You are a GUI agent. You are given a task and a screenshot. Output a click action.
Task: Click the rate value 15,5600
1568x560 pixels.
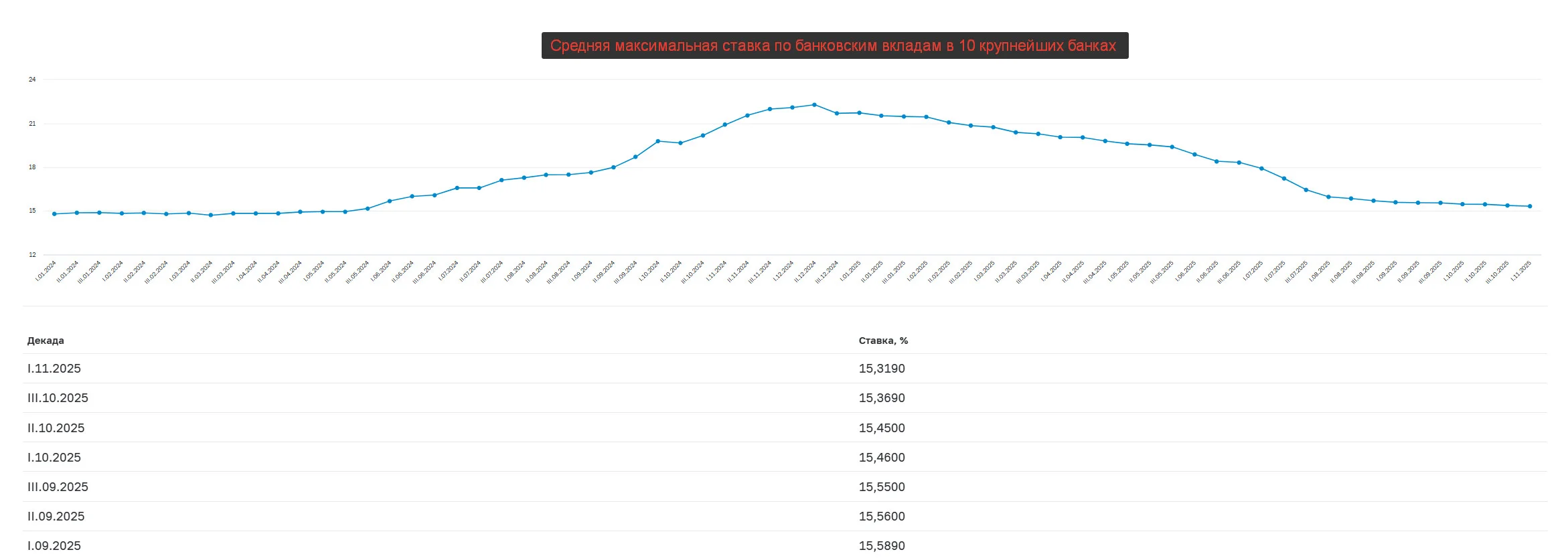click(x=882, y=517)
